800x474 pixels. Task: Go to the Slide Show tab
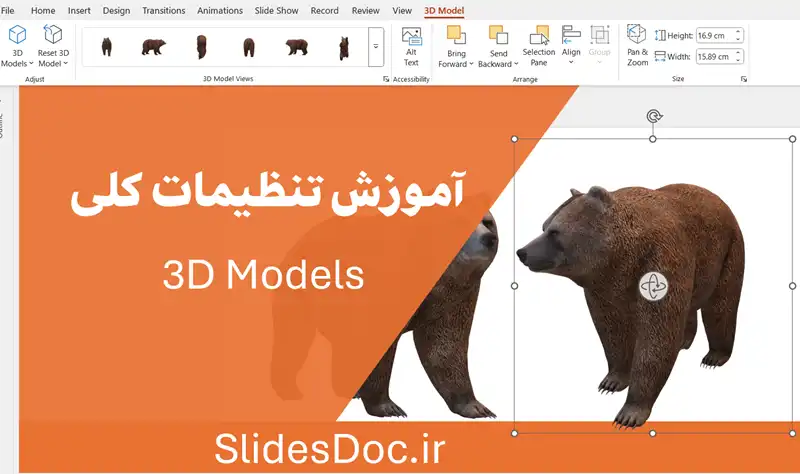pos(277,10)
